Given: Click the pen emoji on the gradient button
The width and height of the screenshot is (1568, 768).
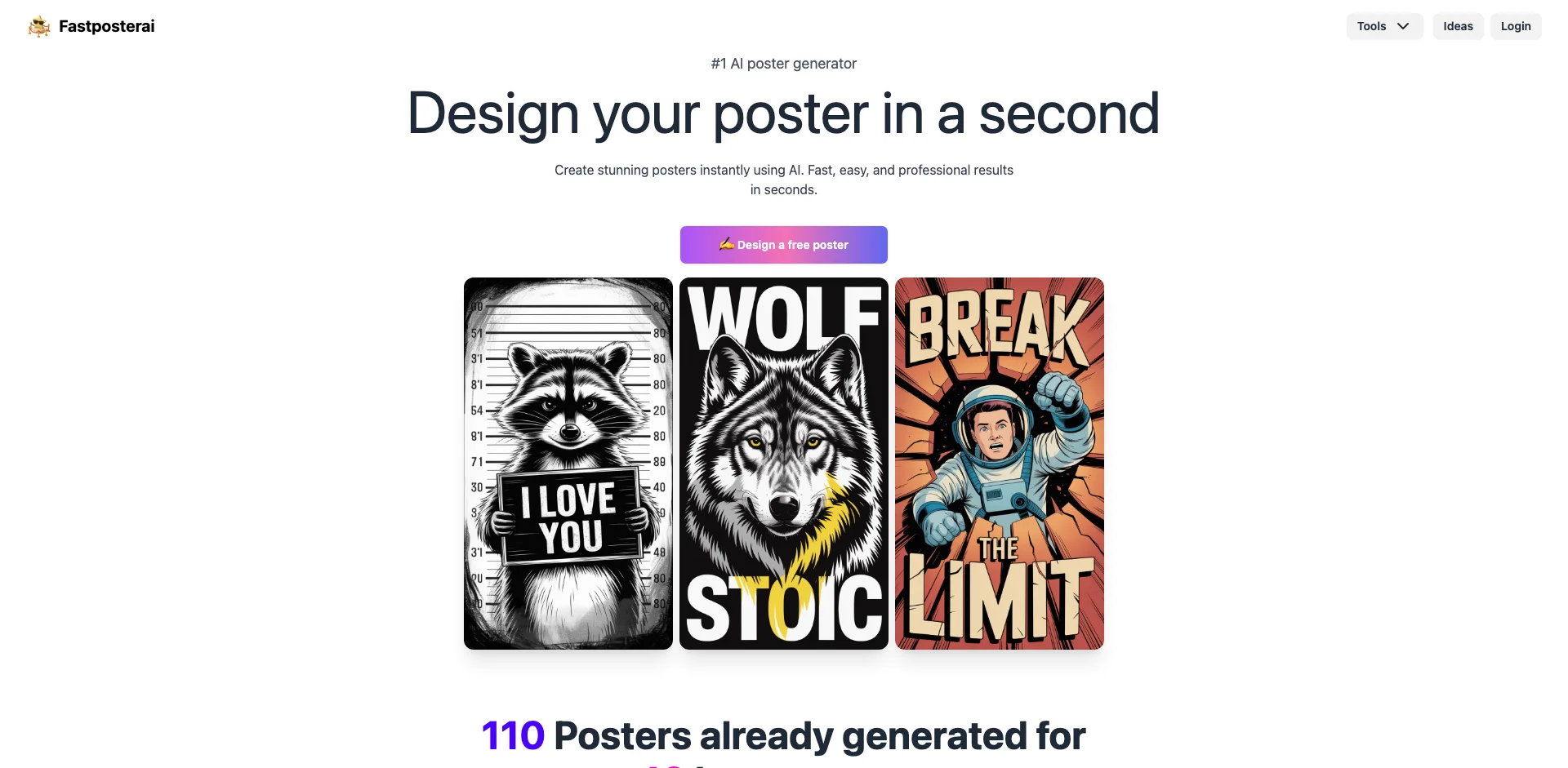Looking at the screenshot, I should coord(726,244).
